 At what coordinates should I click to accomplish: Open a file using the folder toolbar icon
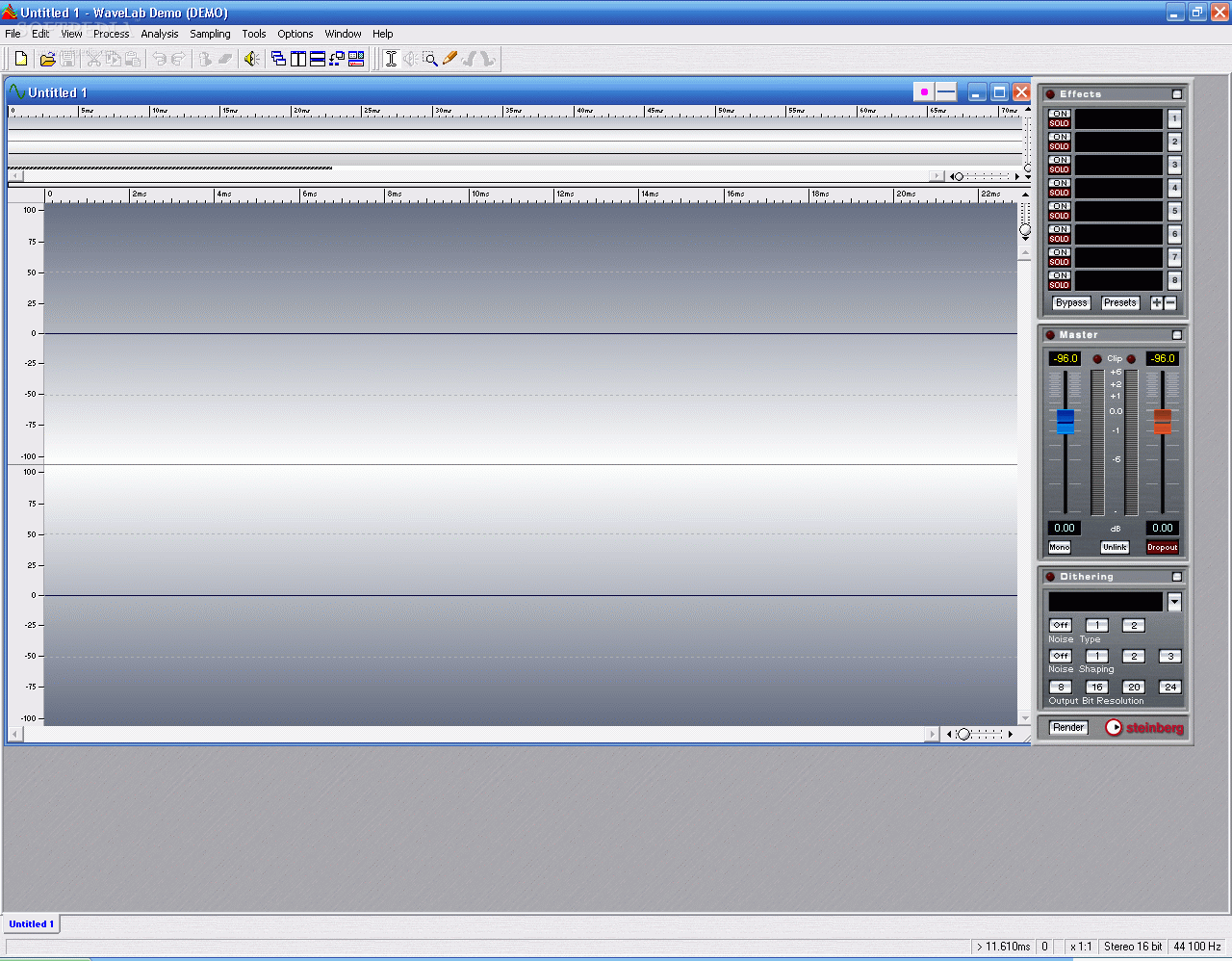tap(47, 59)
